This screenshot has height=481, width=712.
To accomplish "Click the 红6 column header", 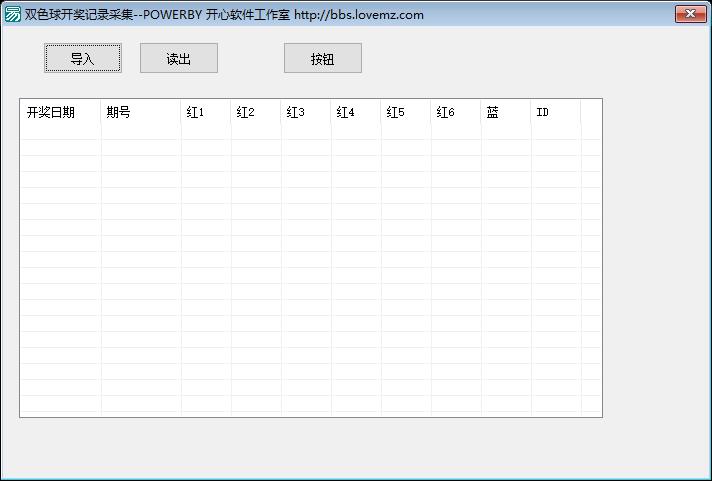I will (456, 112).
